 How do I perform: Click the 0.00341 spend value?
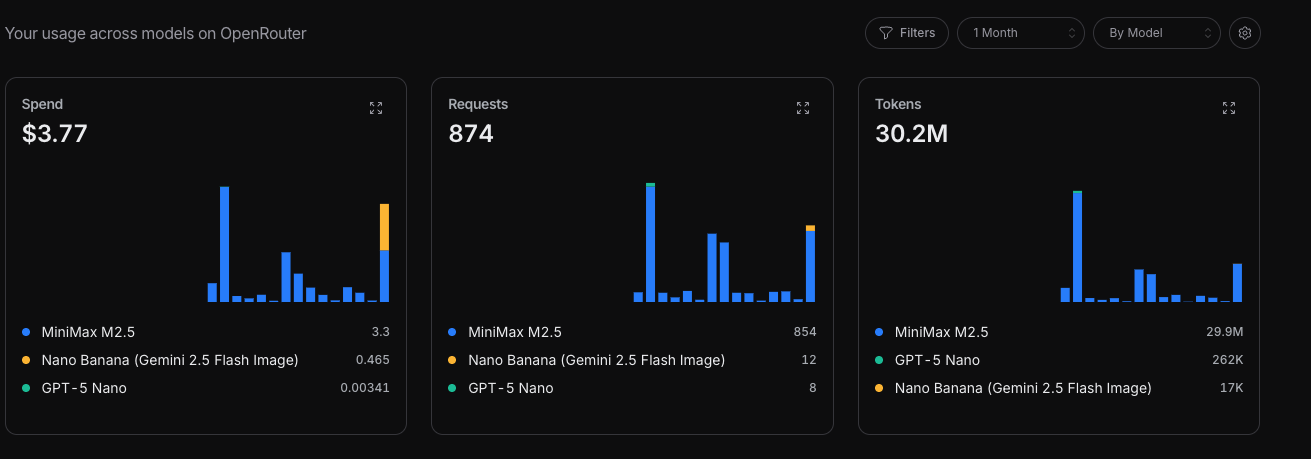[365, 388]
